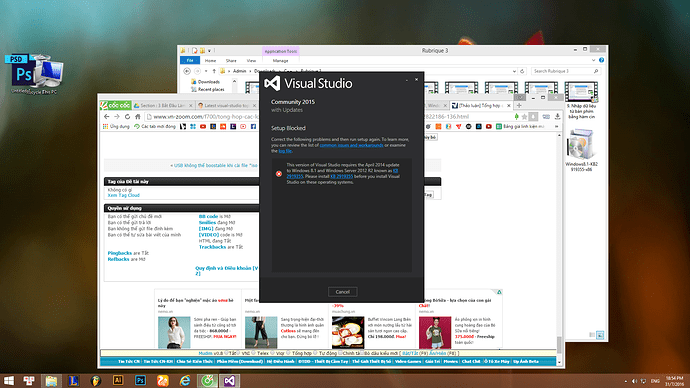Click the Cancel button in Visual Studio setup

coord(342,292)
